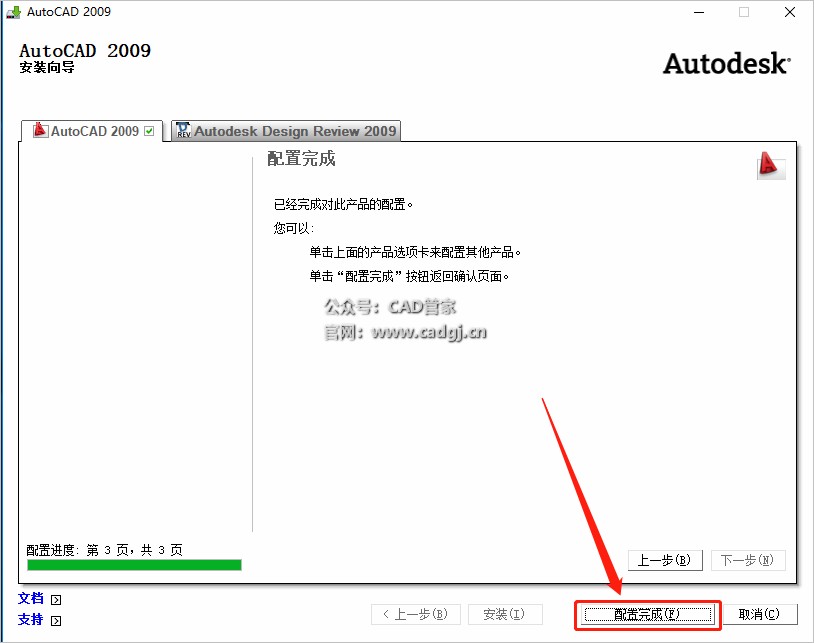The image size is (814, 643).
Task: Switch to AutoCAD 2009 tab
Action: tap(92, 131)
